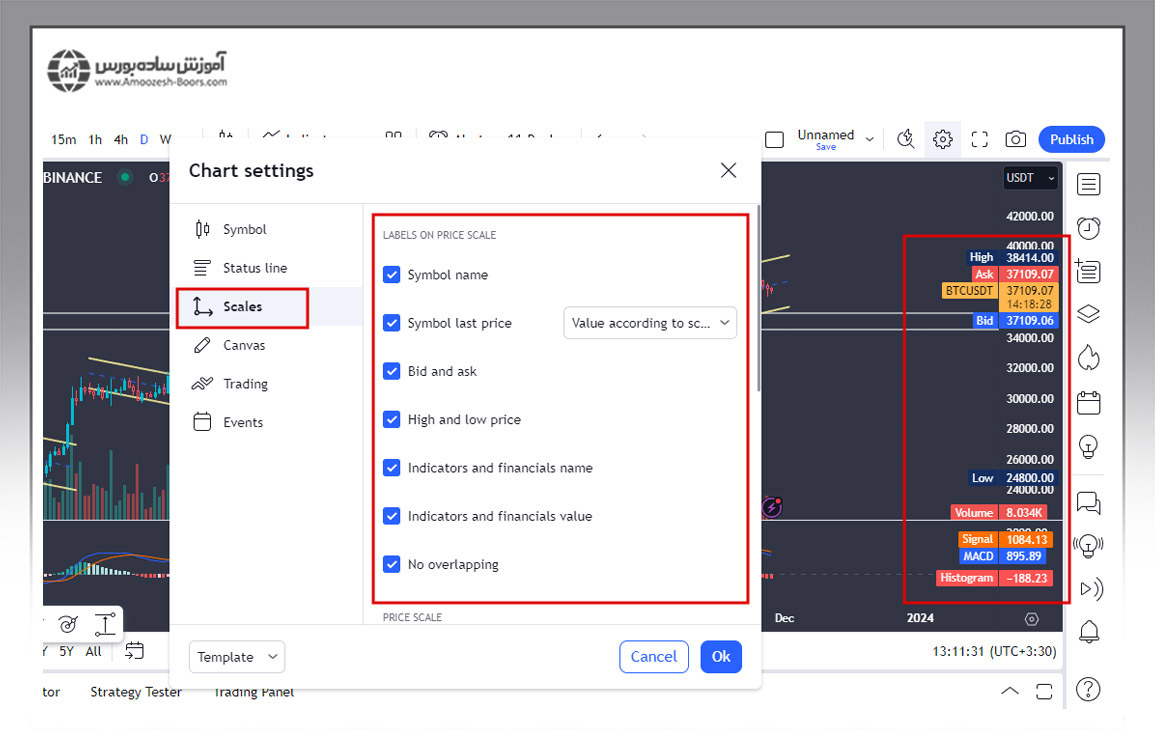Disable the No overlapping checkbox

coord(392,564)
